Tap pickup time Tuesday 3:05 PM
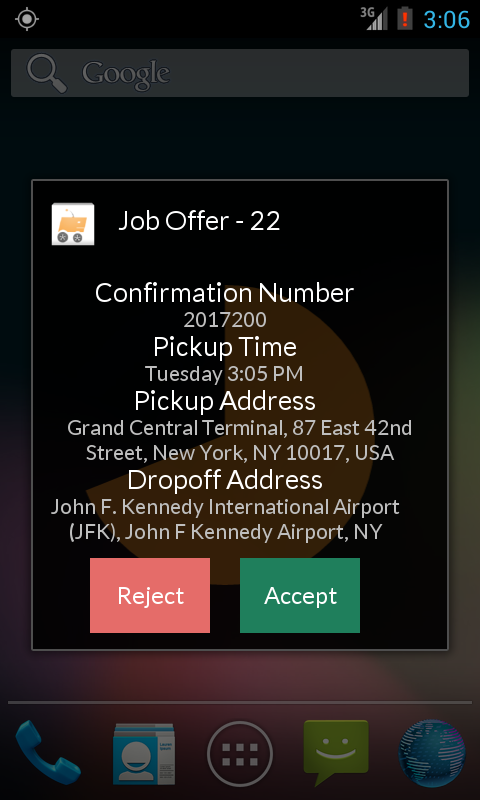Viewport: 480px width, 800px height. [x=224, y=373]
